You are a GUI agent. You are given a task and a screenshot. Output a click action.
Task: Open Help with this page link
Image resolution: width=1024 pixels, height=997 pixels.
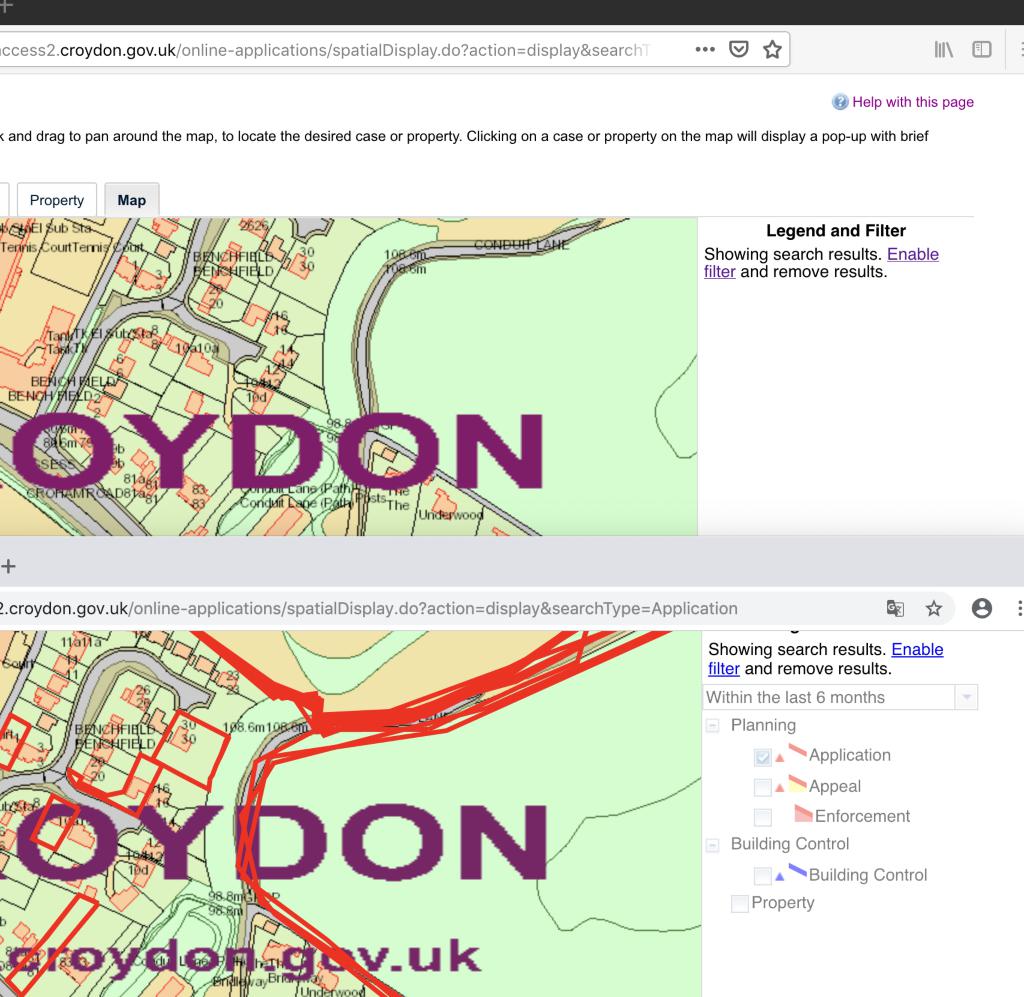[x=912, y=102]
